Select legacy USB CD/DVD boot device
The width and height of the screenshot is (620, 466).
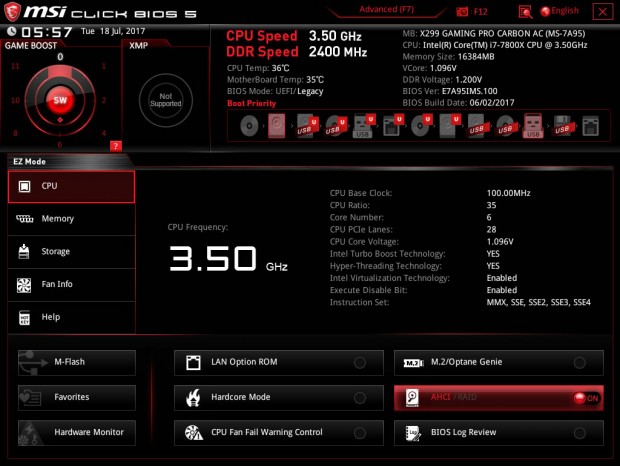click(x=506, y=126)
